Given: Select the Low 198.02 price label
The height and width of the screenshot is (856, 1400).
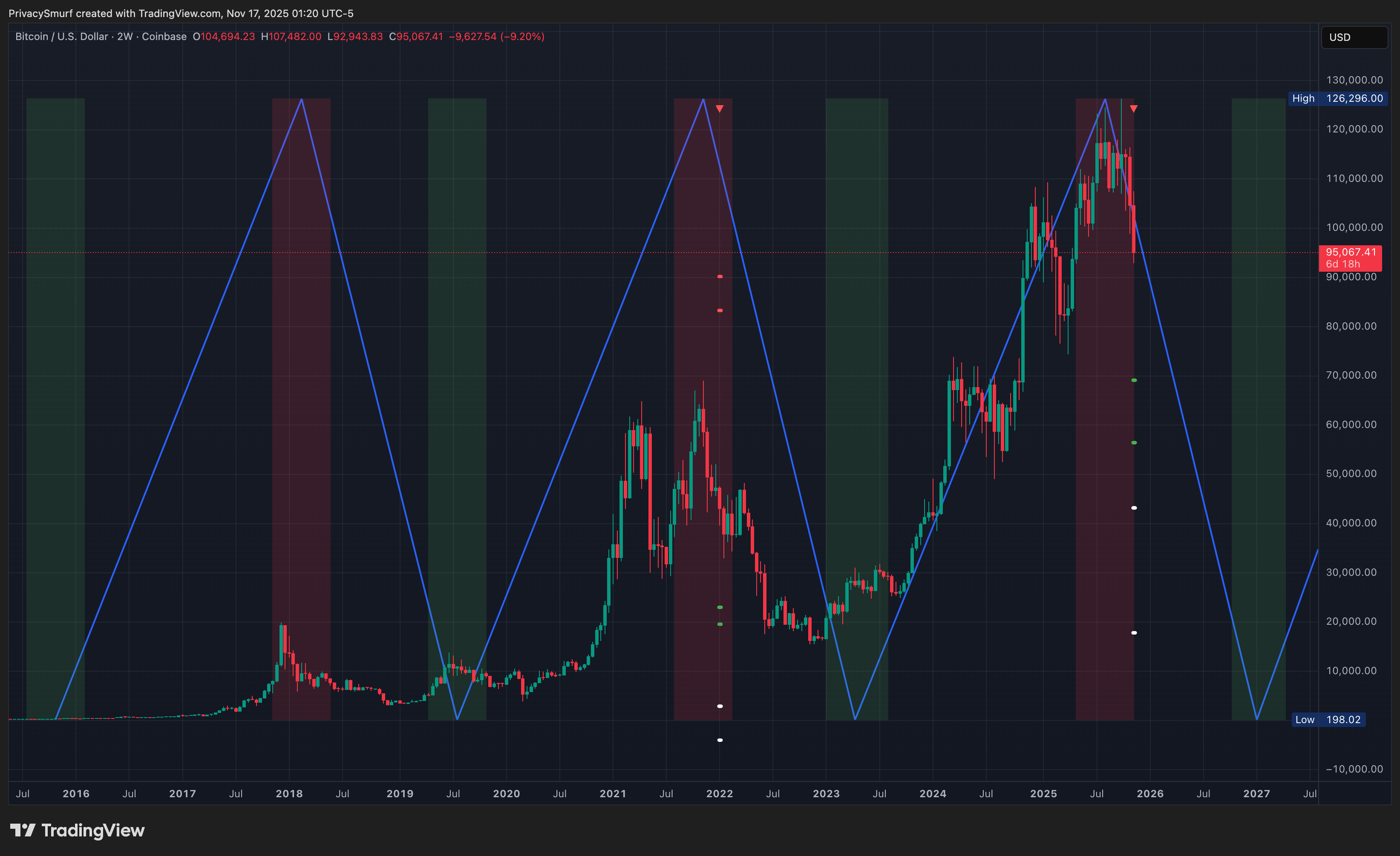Looking at the screenshot, I should click(x=1328, y=720).
